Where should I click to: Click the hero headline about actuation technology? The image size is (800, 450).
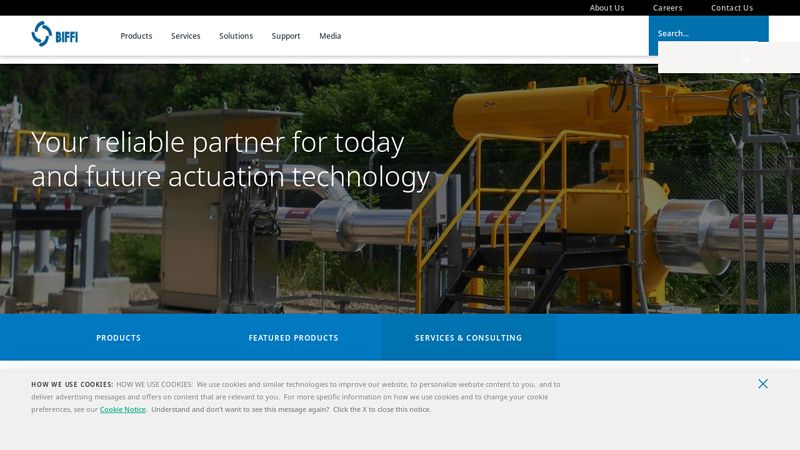[230, 158]
